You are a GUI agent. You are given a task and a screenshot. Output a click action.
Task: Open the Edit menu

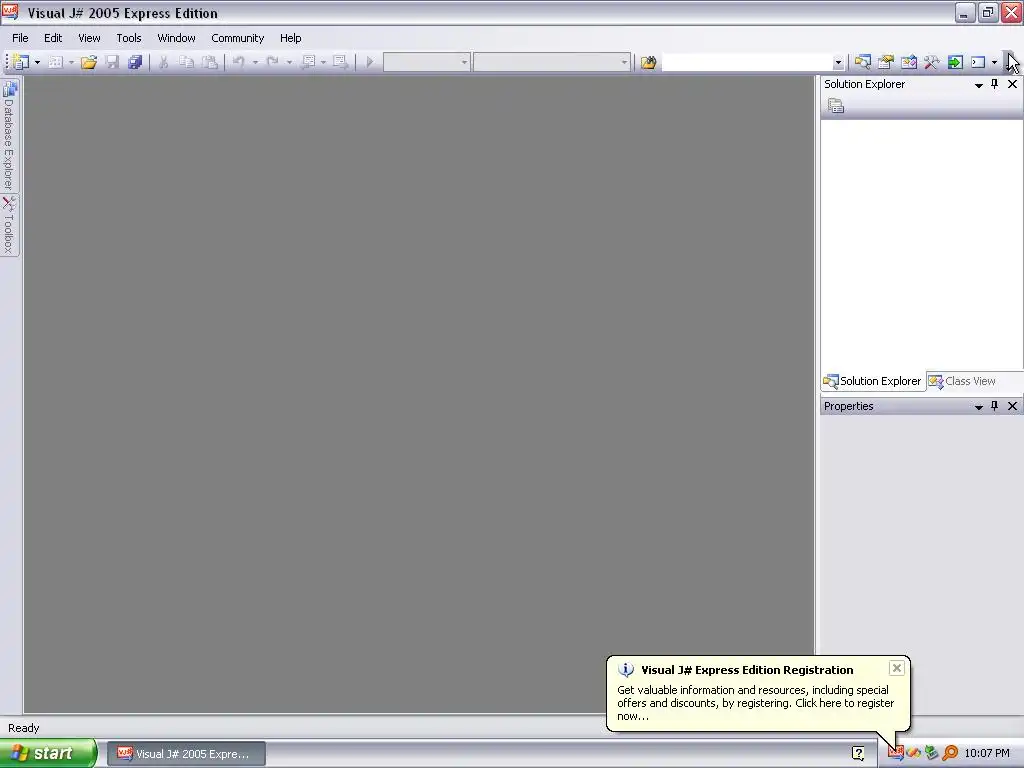coord(53,38)
